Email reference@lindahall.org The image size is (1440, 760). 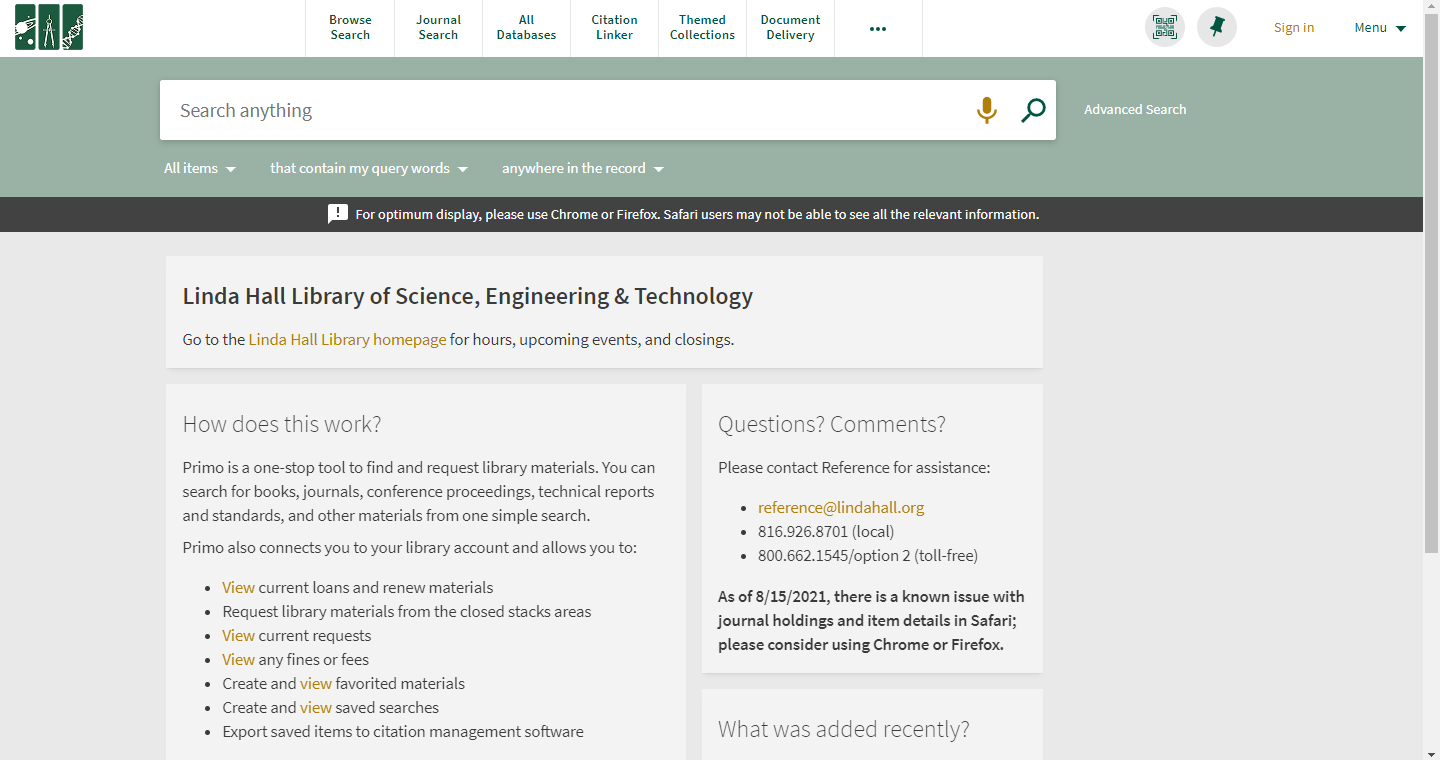pos(841,508)
